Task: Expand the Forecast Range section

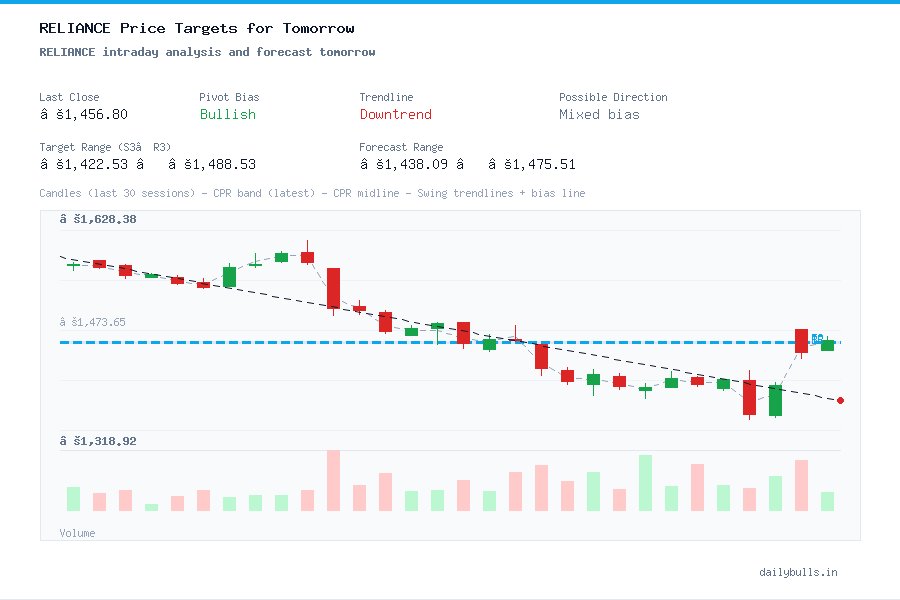Action: (x=400, y=147)
